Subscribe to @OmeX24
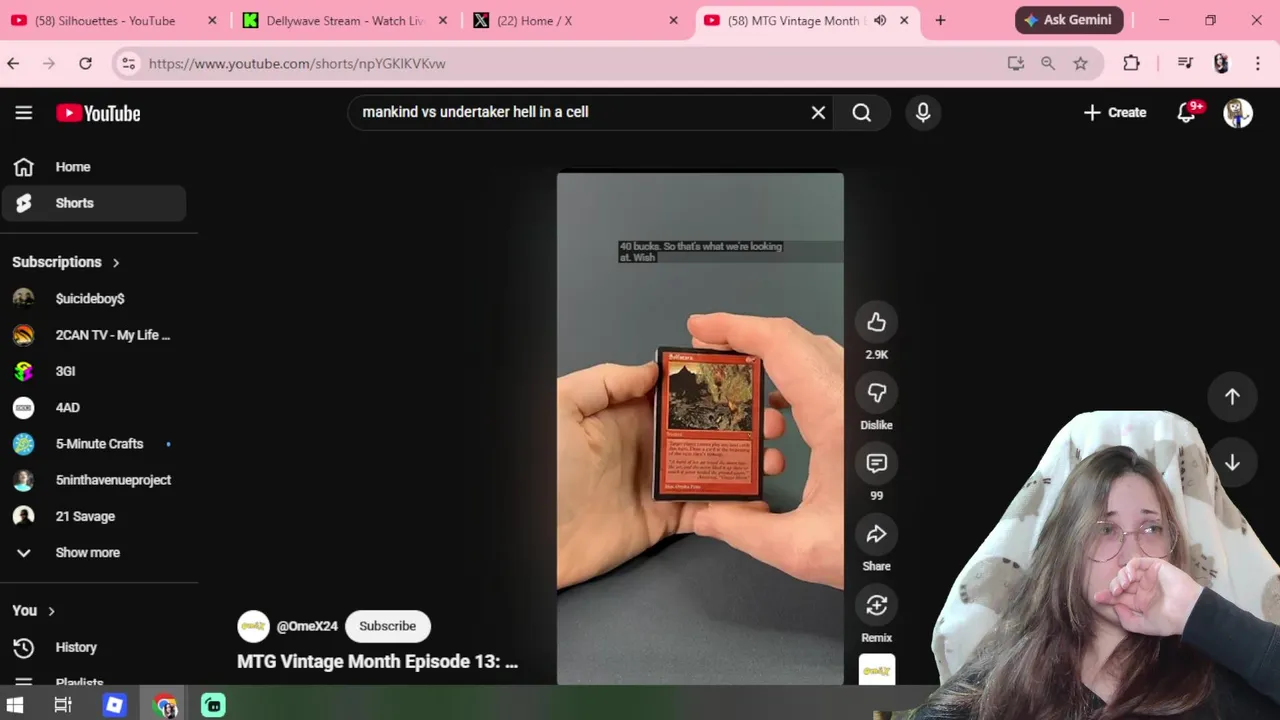 [x=387, y=626]
